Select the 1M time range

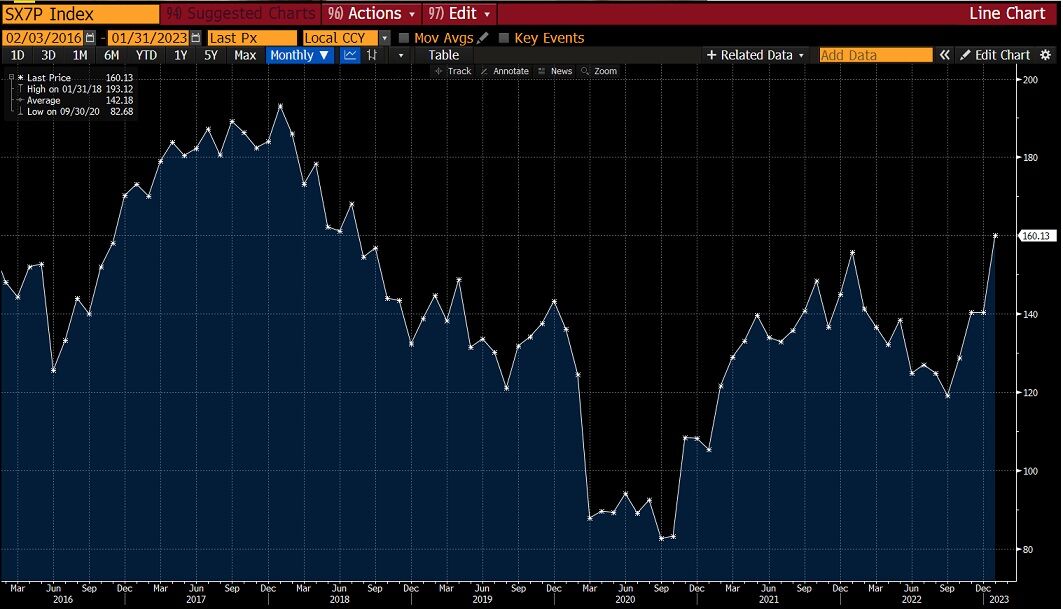coord(80,56)
